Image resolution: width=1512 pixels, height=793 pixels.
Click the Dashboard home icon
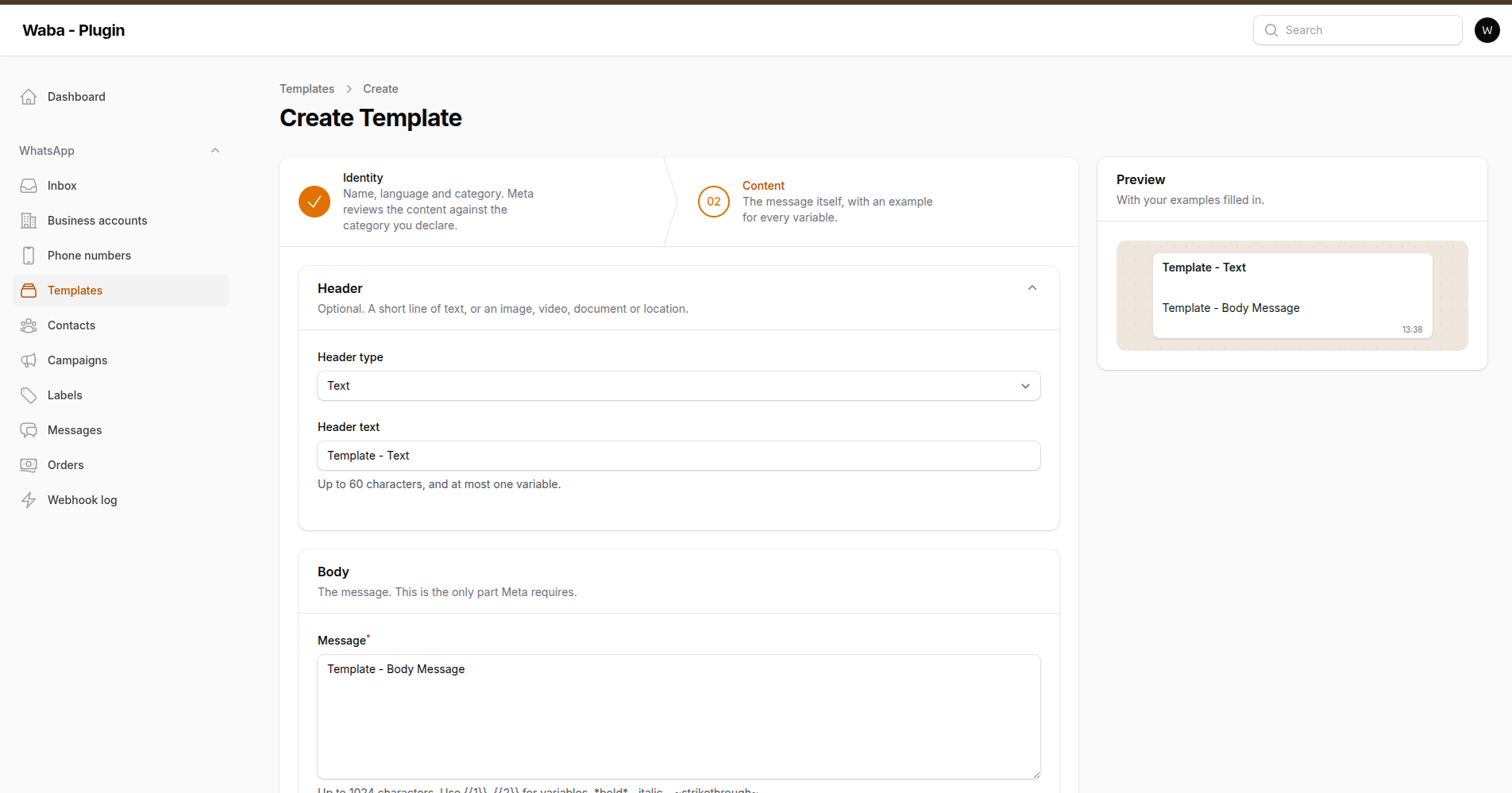pyautogui.click(x=29, y=97)
